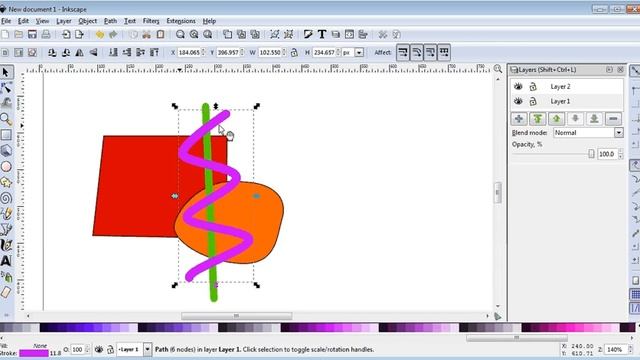Toggle width/height ratio lock

(x=294, y=53)
